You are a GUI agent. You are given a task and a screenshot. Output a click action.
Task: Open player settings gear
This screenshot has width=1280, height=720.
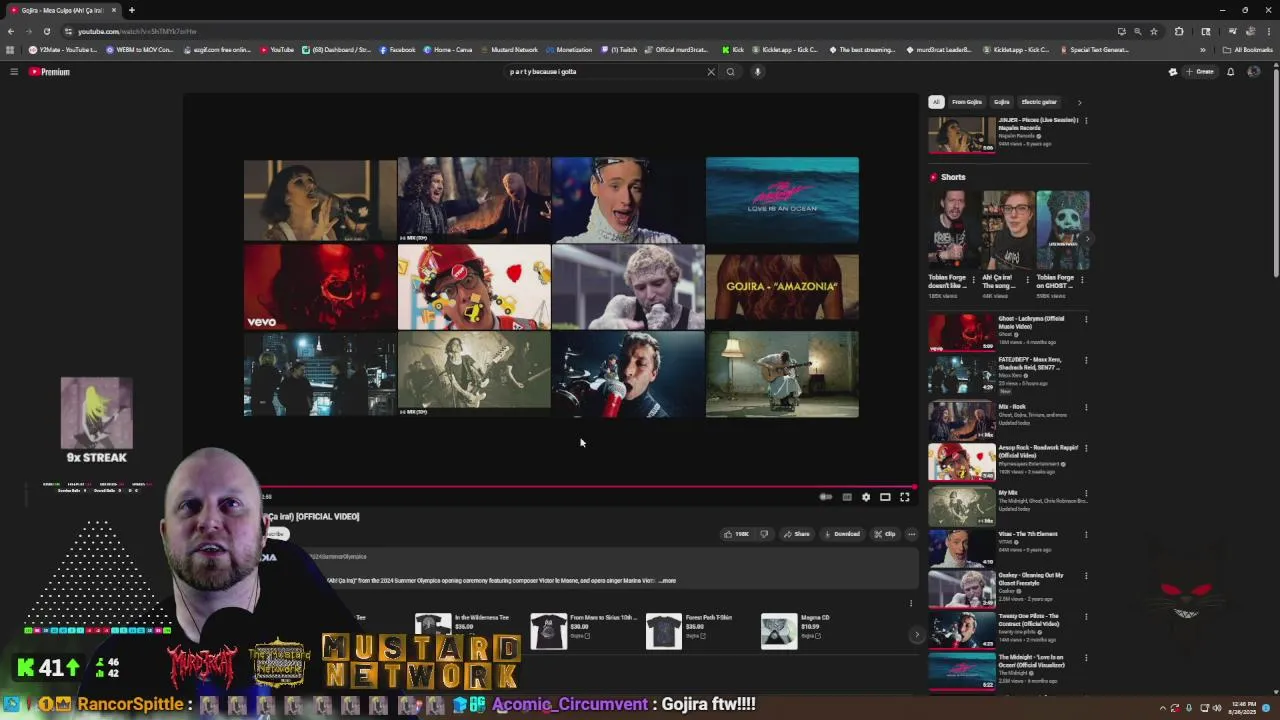coord(866,497)
